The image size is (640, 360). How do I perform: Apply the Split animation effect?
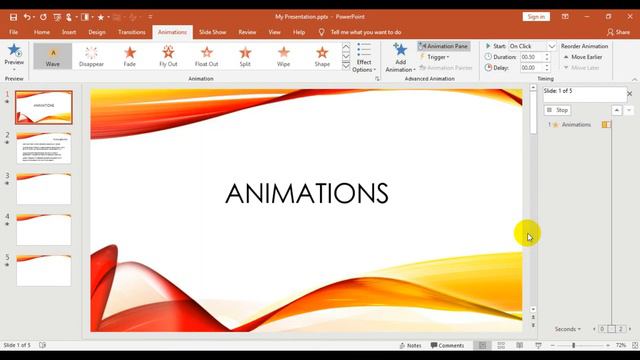coord(245,56)
